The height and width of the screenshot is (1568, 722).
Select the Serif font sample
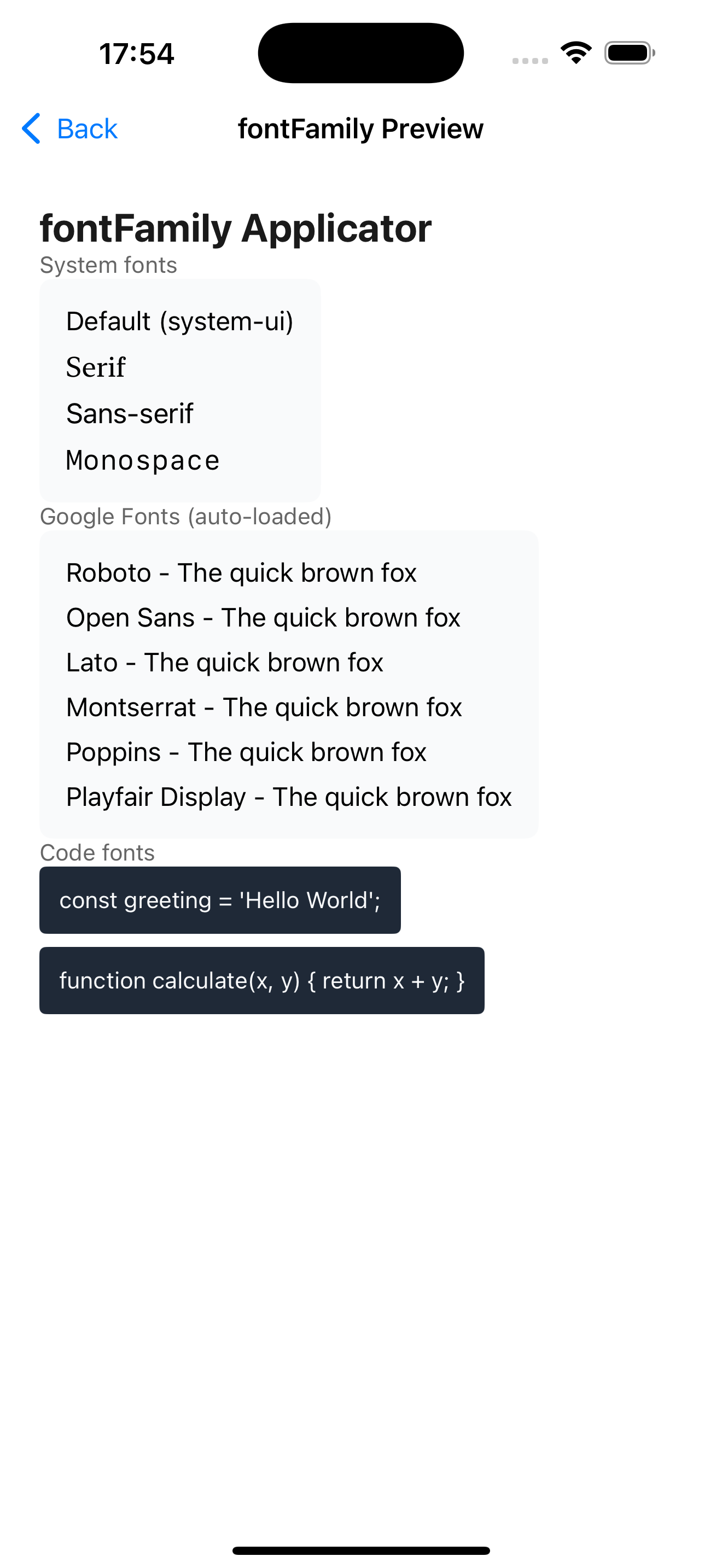(96, 367)
